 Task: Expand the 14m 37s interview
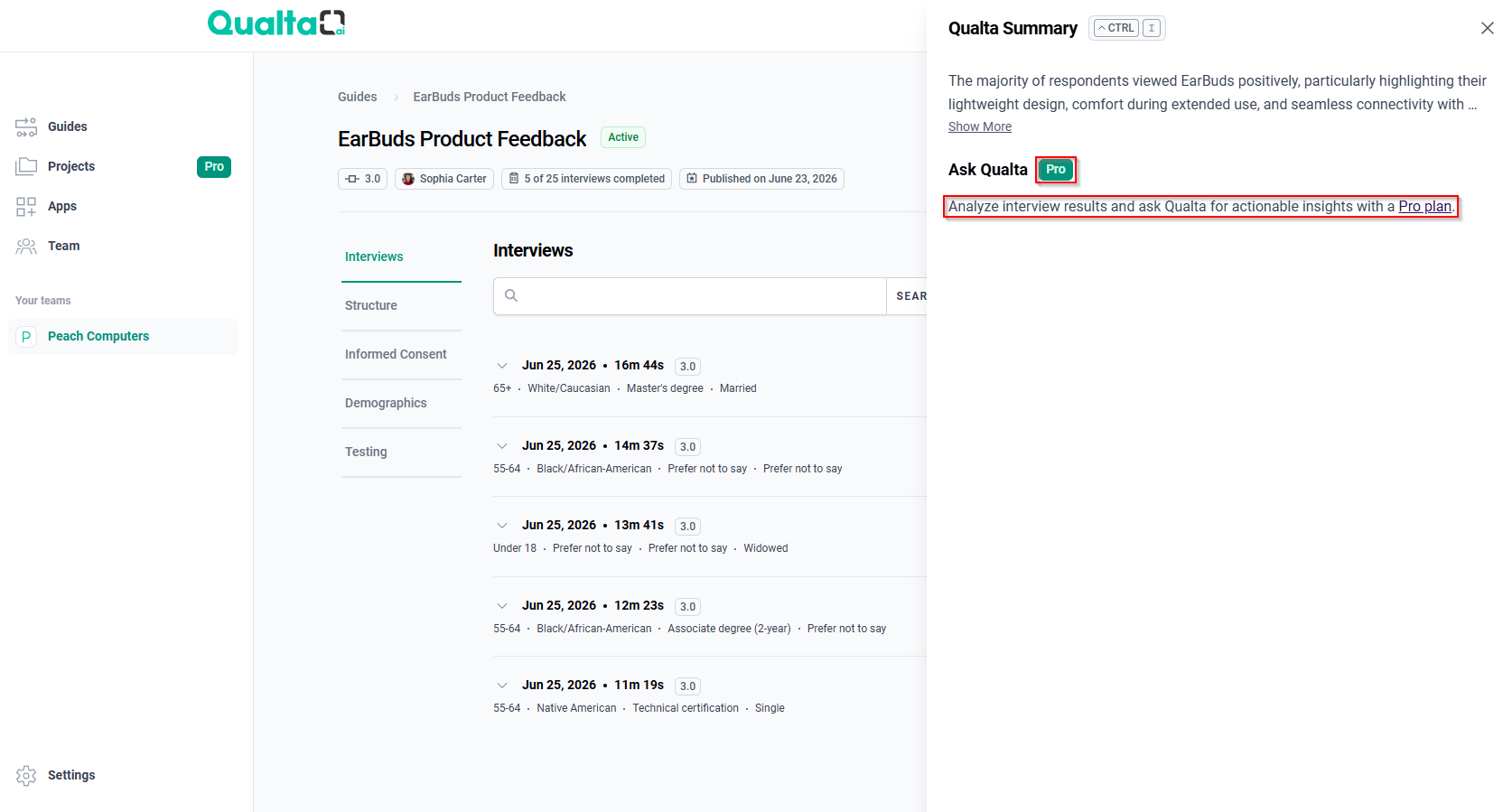[502, 446]
